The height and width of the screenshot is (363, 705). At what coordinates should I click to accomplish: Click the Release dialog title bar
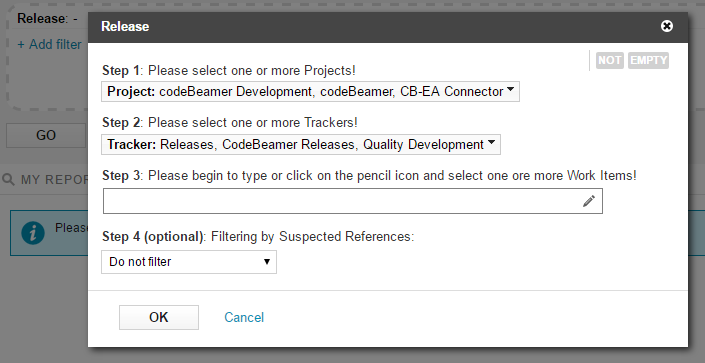[x=388, y=27]
